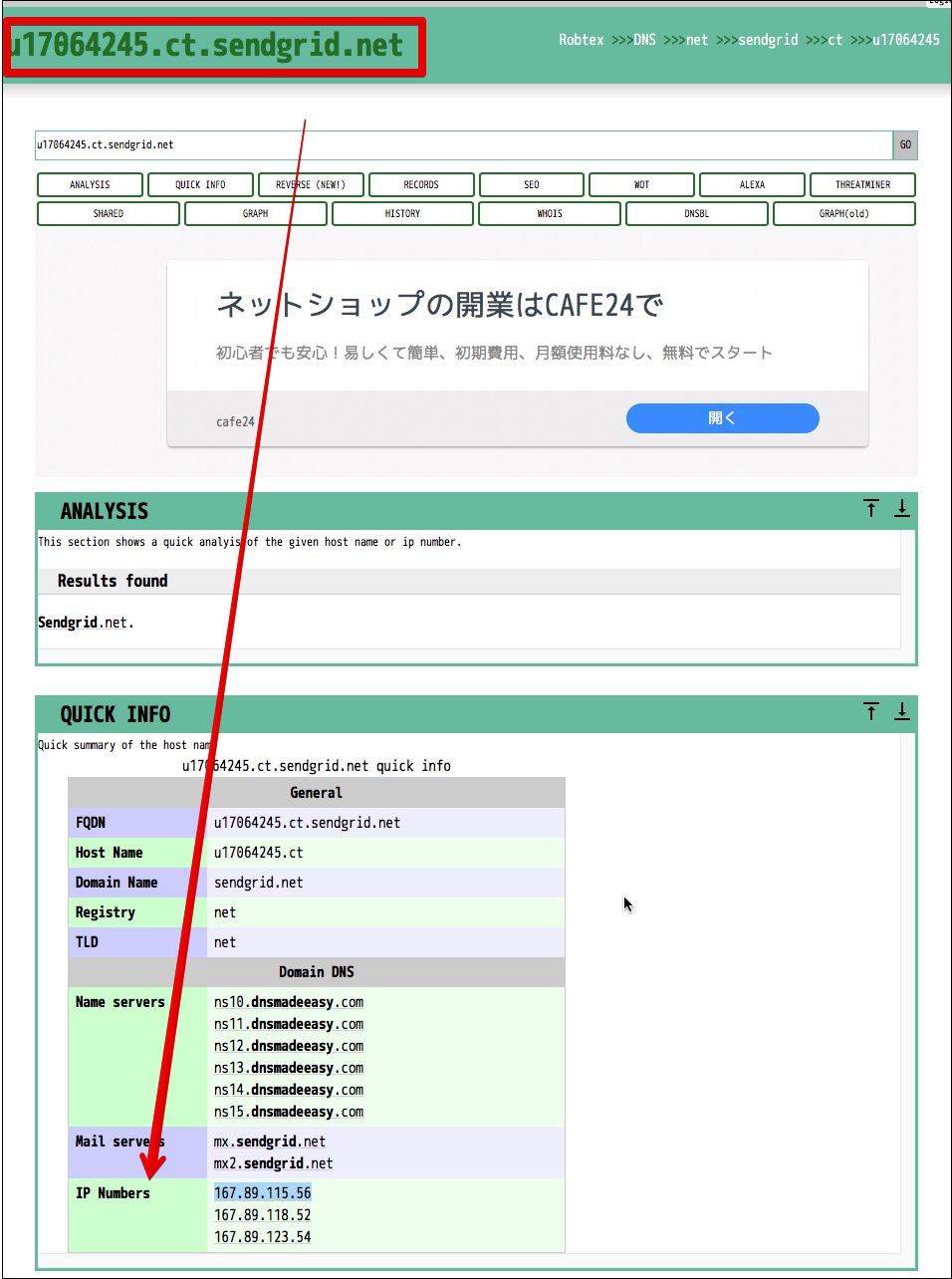Viewport: 952px width, 1279px height.
Task: Follow the ns10.dnsmadeeasy.com name server link
Action: click(x=289, y=1002)
